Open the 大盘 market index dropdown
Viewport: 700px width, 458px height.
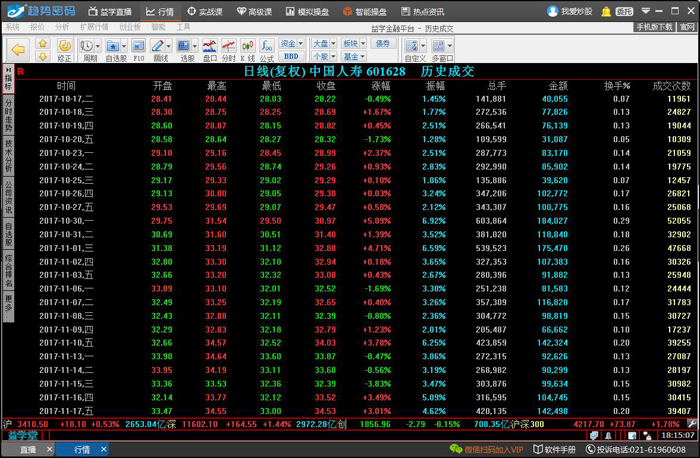pos(322,44)
